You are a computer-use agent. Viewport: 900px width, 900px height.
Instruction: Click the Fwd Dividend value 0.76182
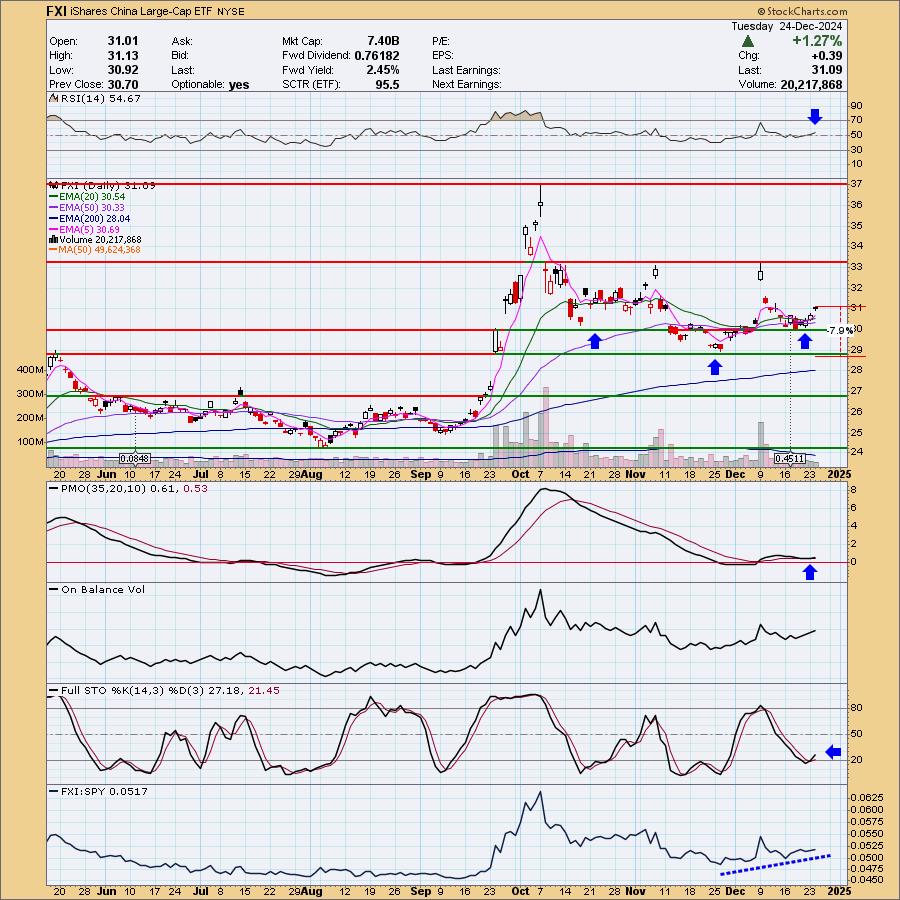point(377,55)
